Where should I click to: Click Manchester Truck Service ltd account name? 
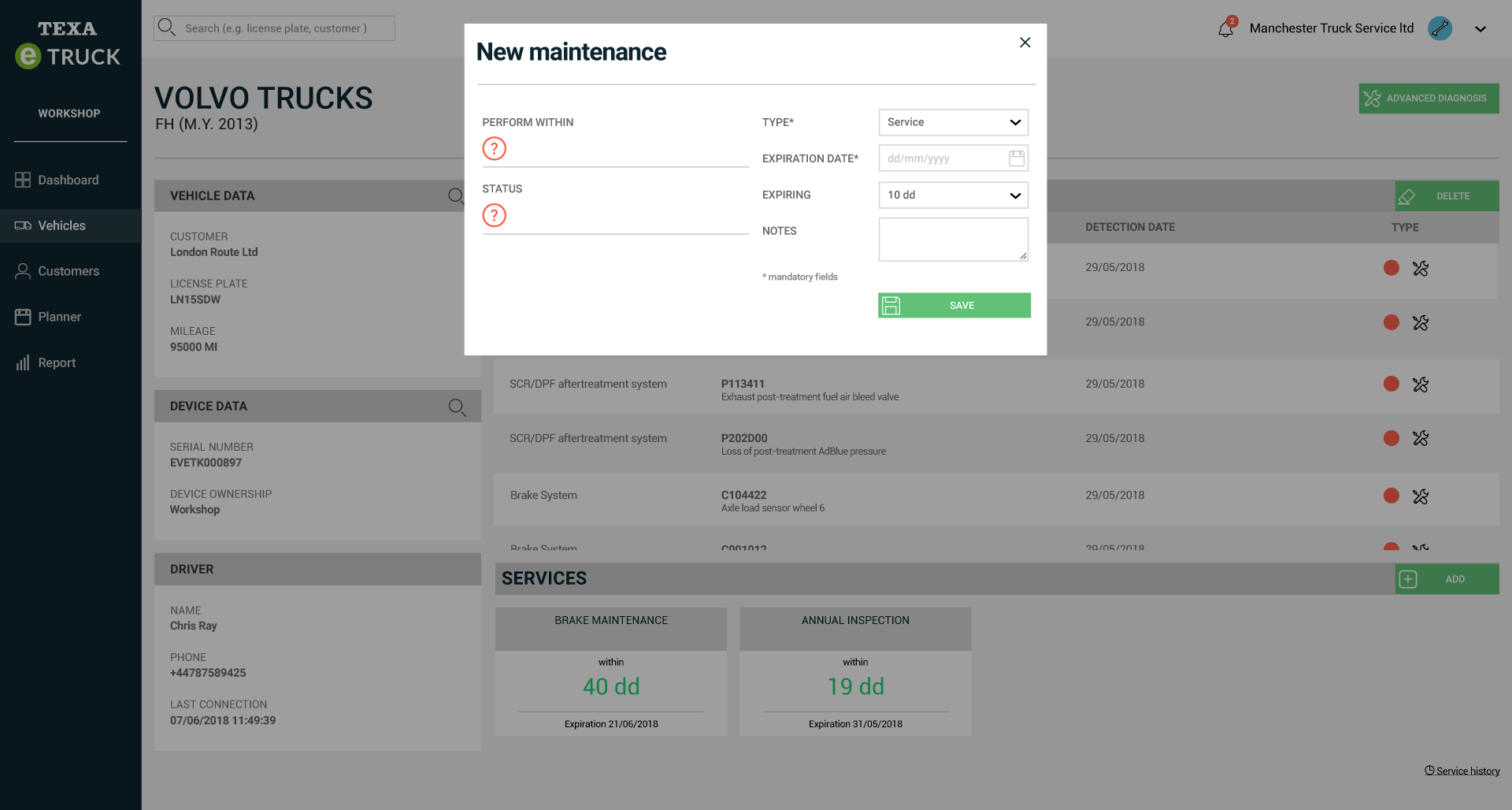[x=1332, y=28]
